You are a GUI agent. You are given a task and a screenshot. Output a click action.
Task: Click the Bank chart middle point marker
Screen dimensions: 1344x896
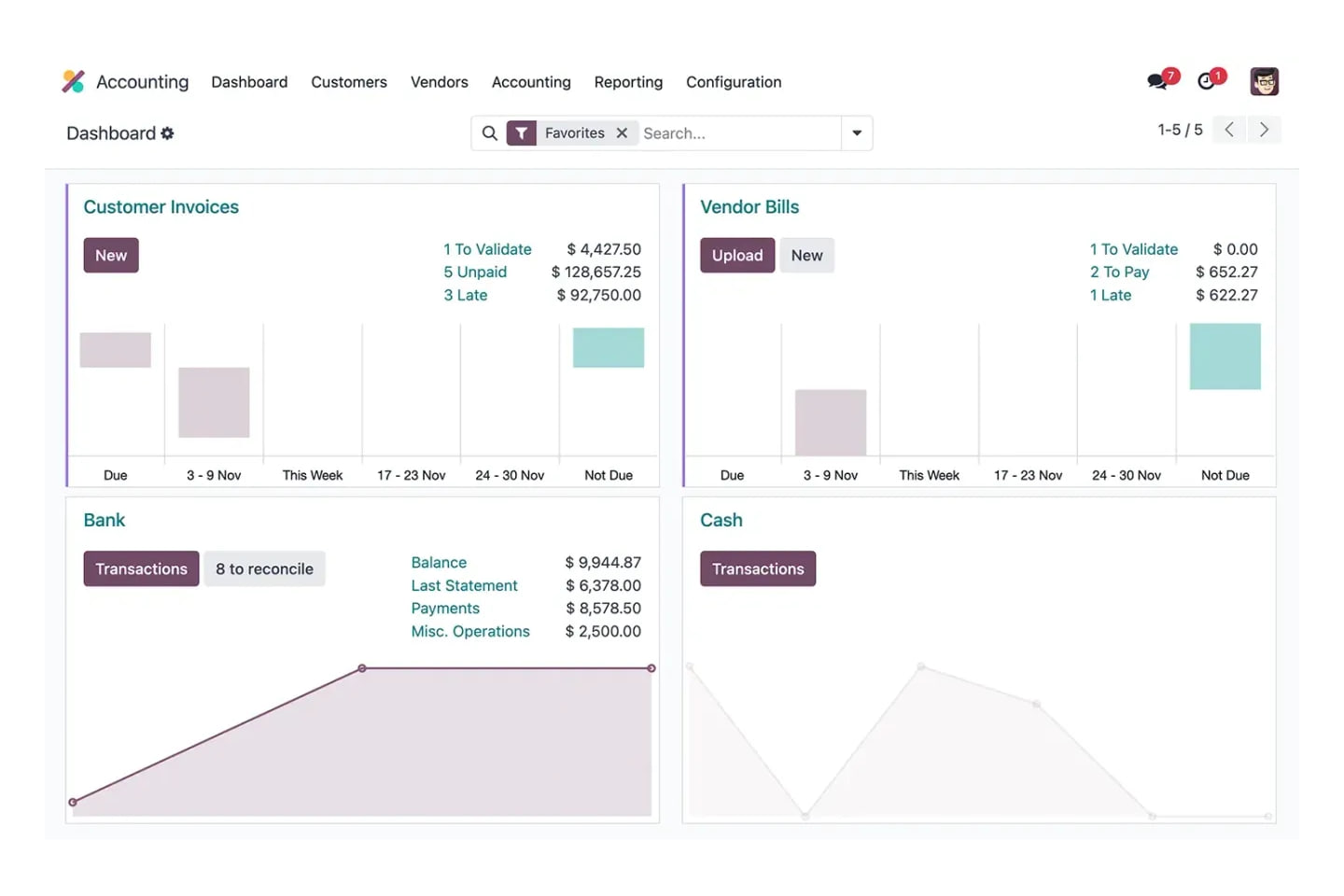pyautogui.click(x=362, y=668)
